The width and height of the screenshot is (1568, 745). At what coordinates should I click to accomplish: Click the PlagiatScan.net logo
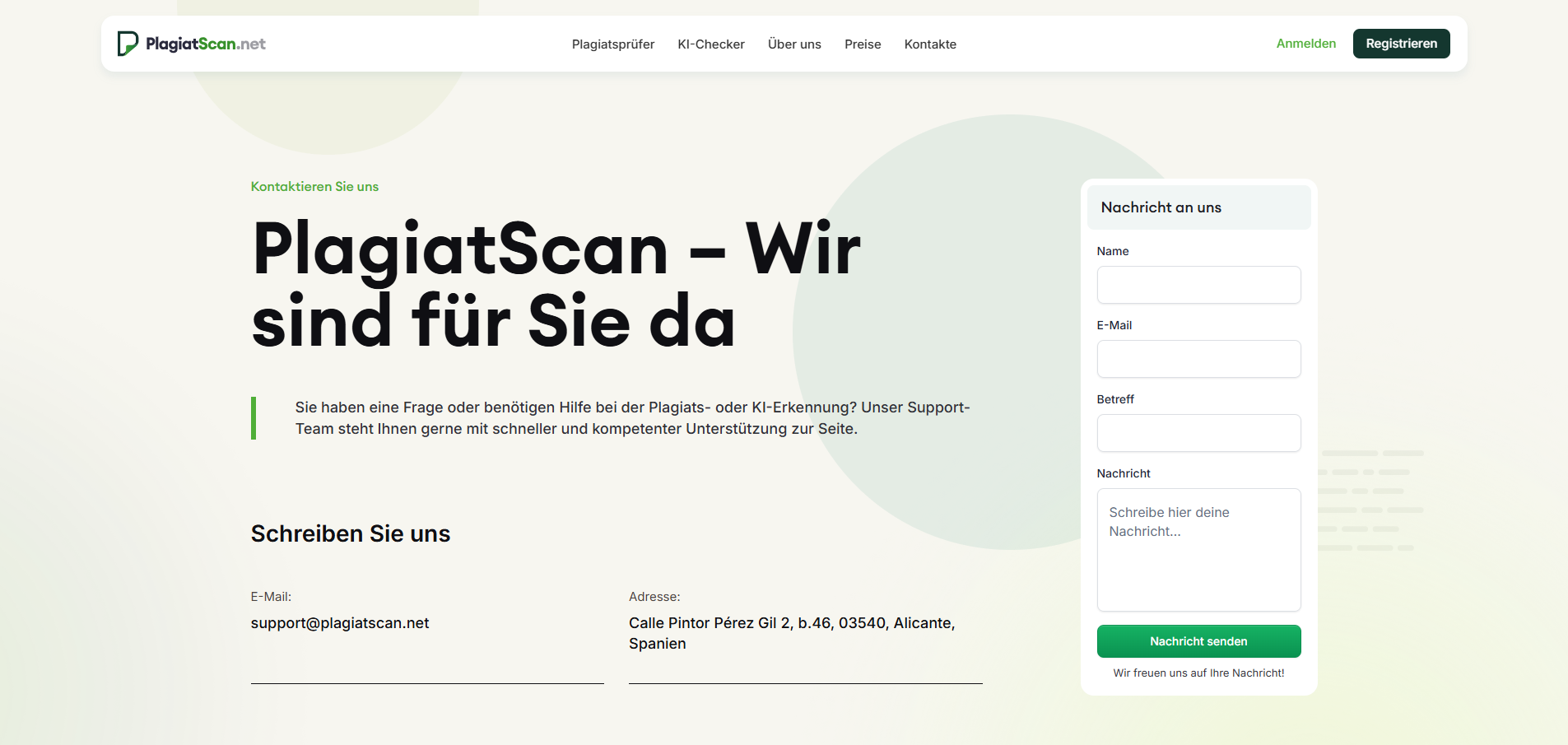click(x=192, y=44)
